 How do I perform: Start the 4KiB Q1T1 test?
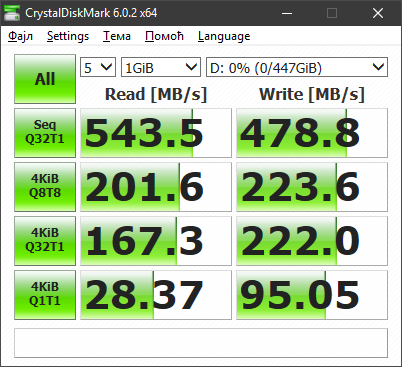pos(45,295)
